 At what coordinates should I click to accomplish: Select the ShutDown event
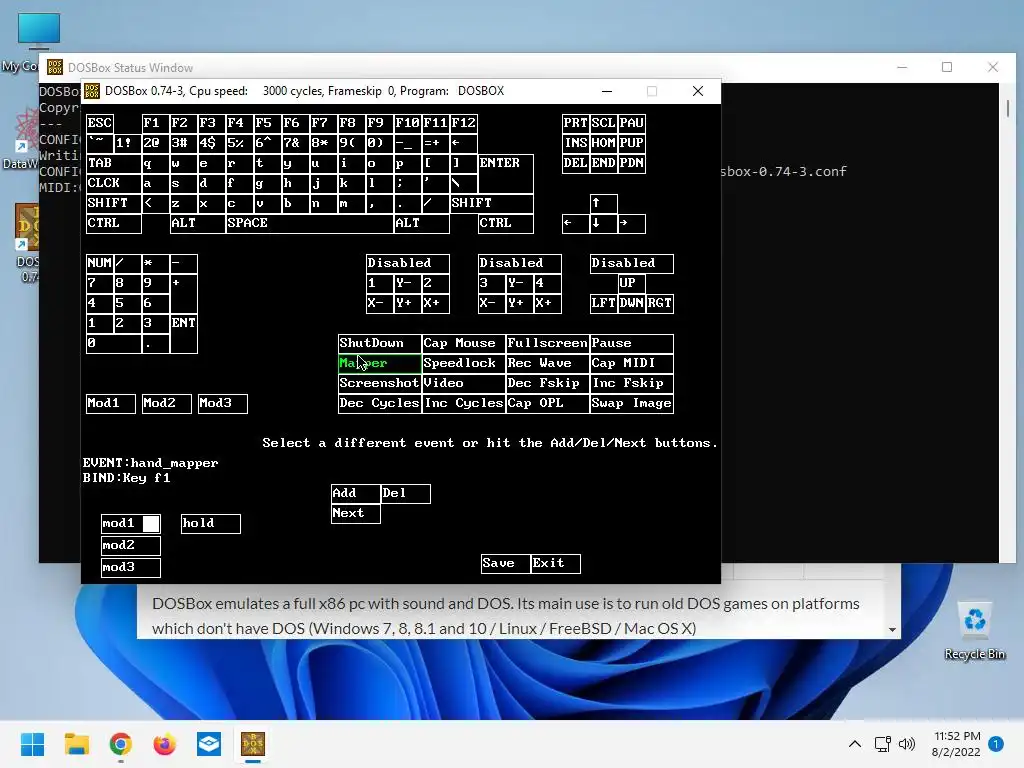point(379,344)
